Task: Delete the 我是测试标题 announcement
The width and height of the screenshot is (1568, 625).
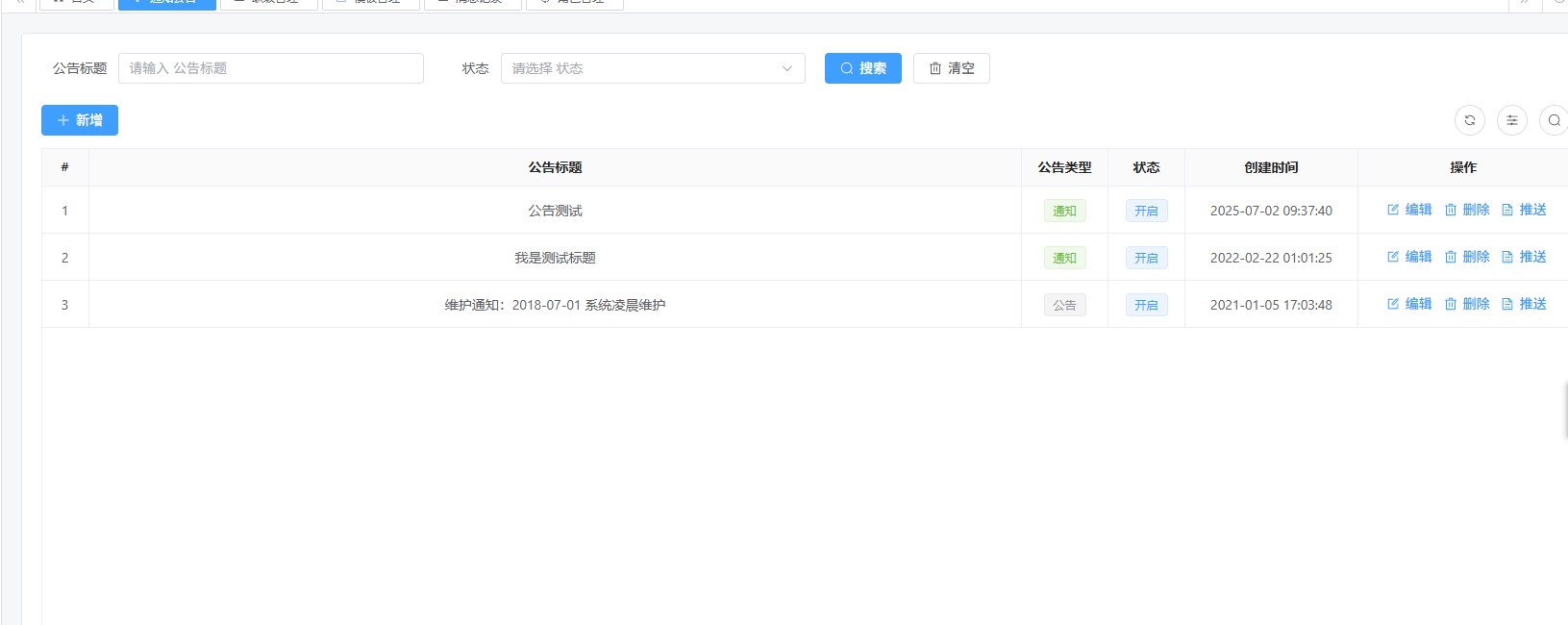Action: tap(1467, 257)
